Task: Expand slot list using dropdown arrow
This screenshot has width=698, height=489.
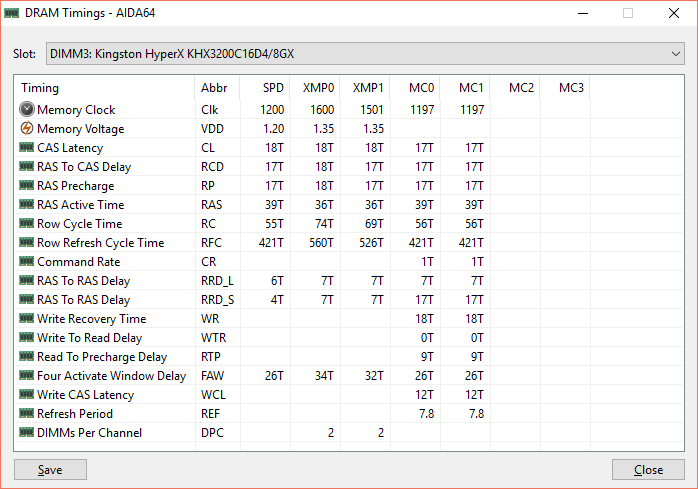Action: (x=675, y=53)
